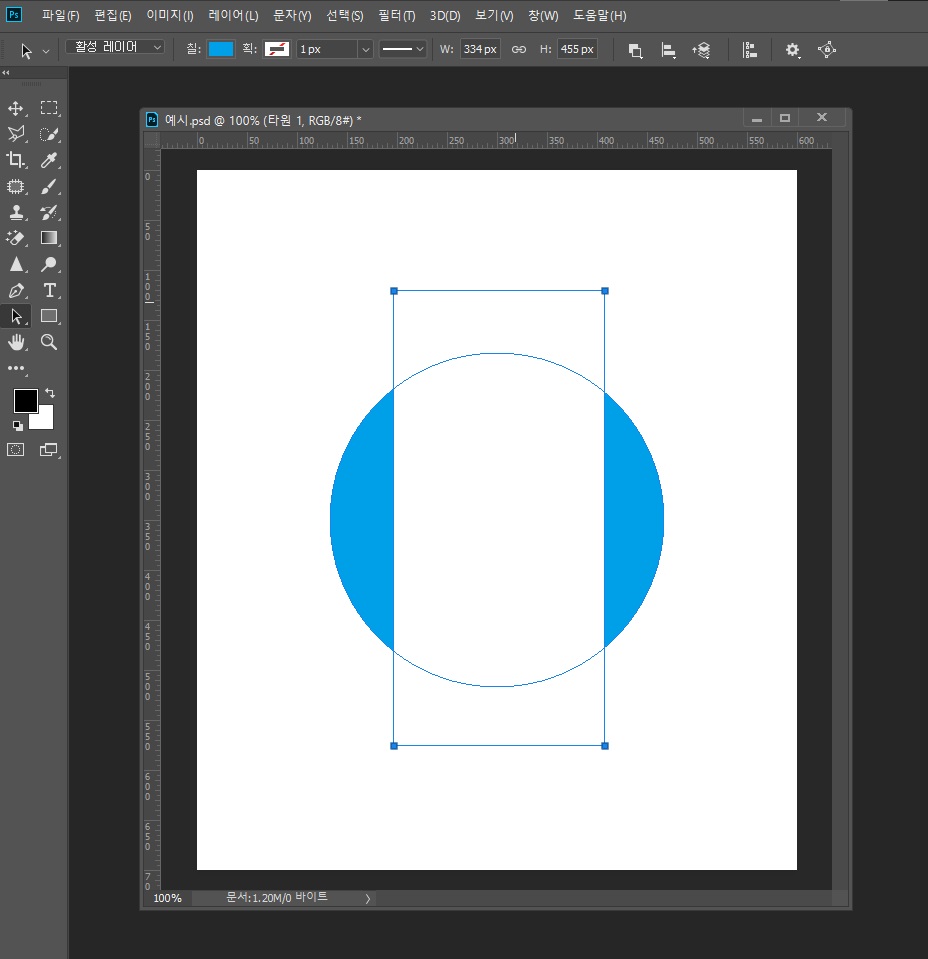Collapse the toolbar with double arrows

(x=6, y=72)
